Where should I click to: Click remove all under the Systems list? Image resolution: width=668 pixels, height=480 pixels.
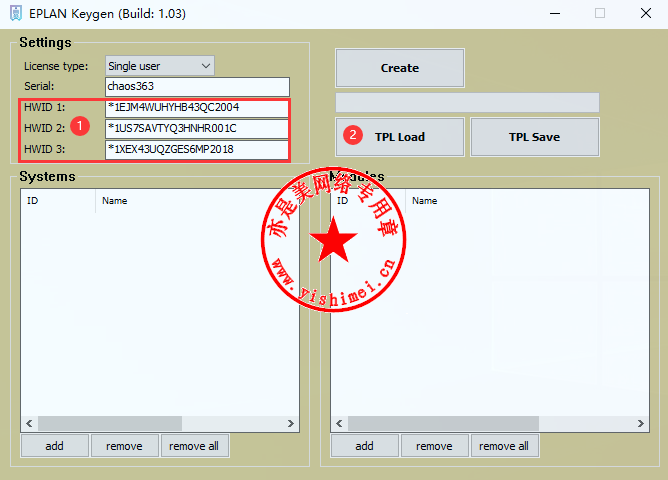point(194,446)
